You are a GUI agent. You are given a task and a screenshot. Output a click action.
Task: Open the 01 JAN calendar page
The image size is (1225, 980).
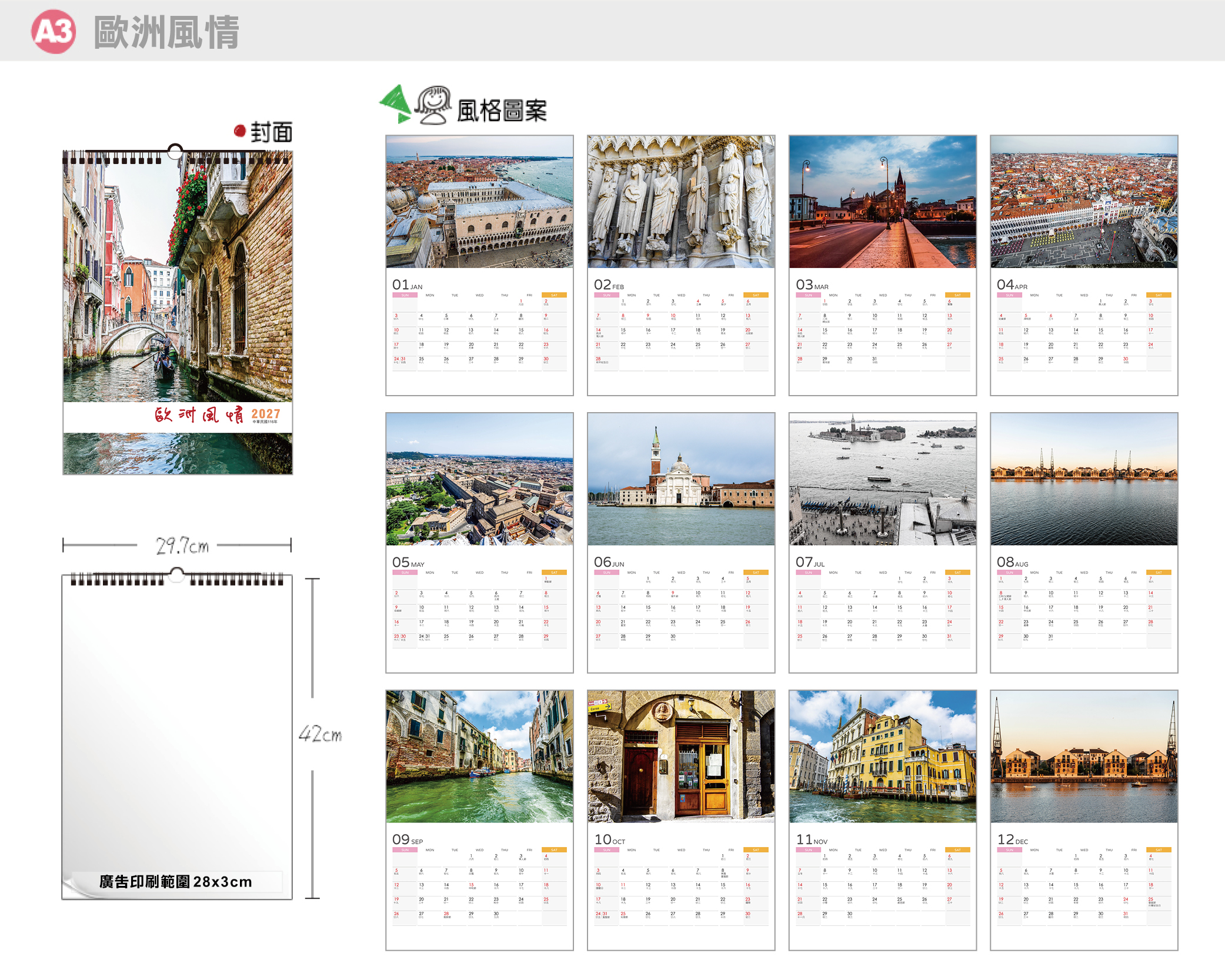point(479,265)
